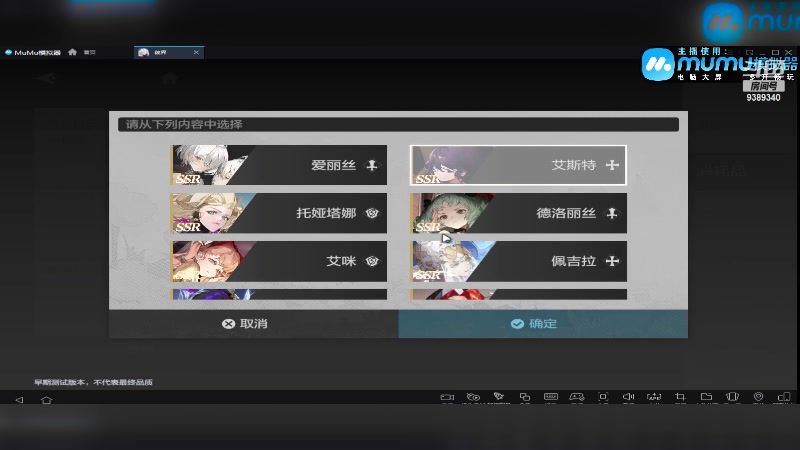Choose the 佩吉拉 character entry
The height and width of the screenshot is (450, 800).
(518, 261)
